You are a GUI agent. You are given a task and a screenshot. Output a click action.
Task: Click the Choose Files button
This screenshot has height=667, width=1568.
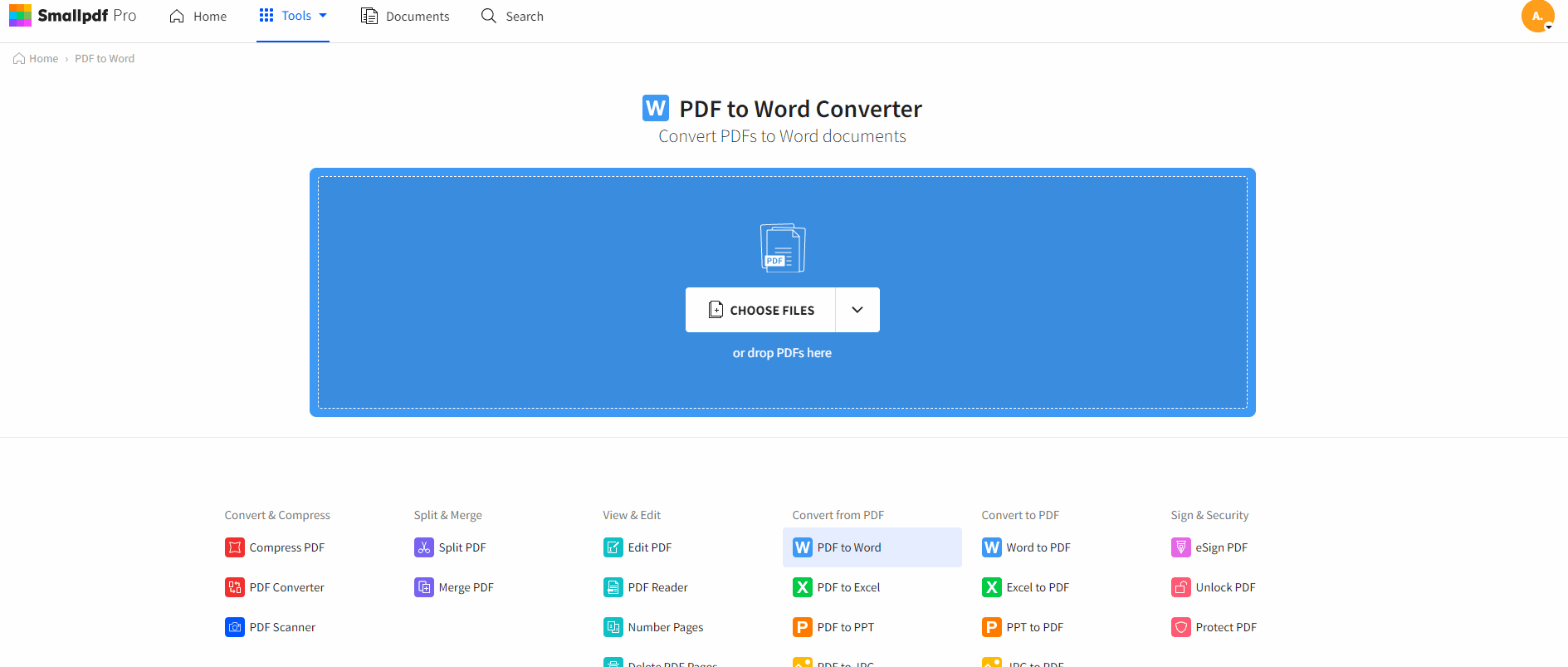(x=760, y=310)
